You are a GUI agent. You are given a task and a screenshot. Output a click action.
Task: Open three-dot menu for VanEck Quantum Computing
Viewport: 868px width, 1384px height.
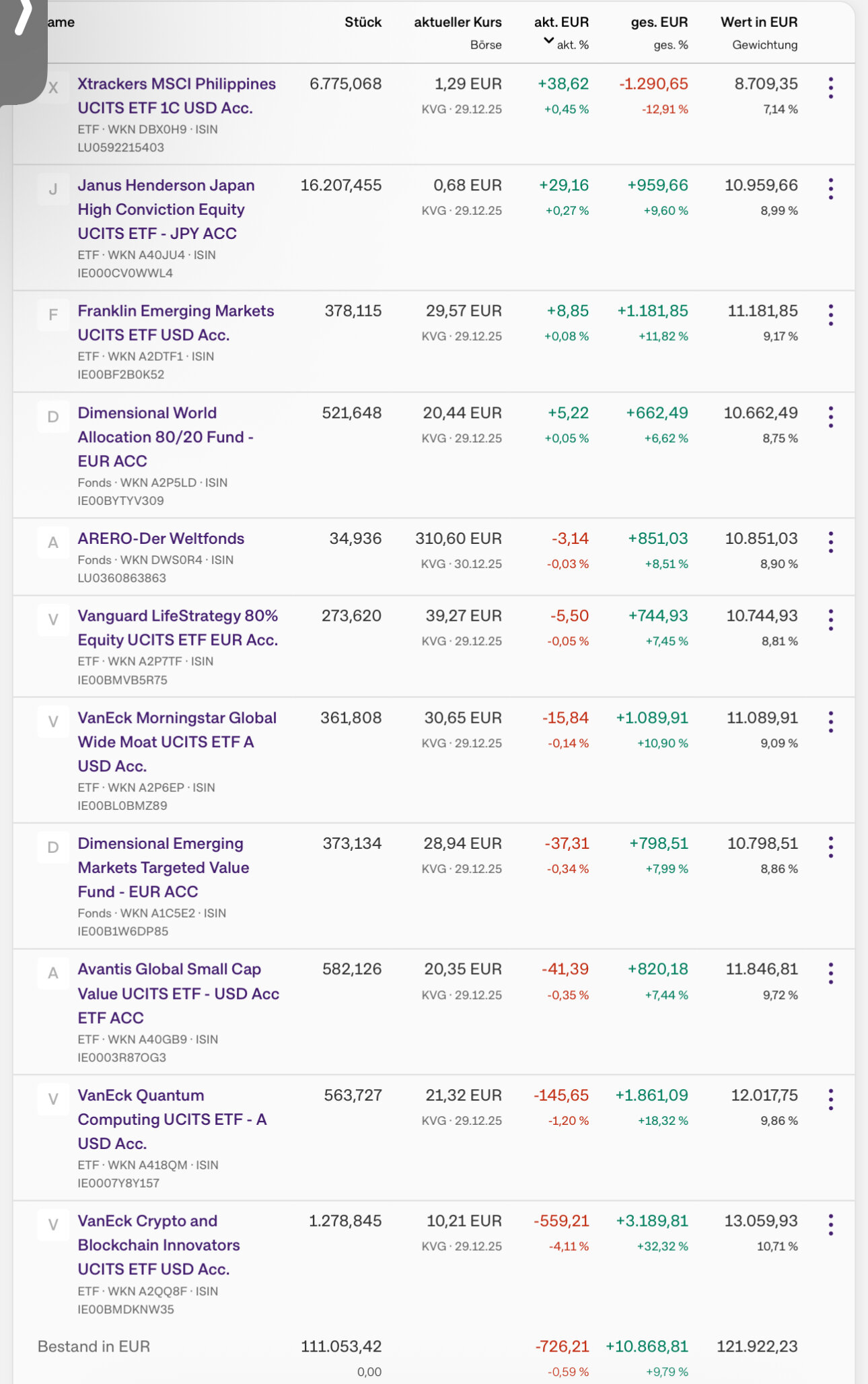point(831,1099)
